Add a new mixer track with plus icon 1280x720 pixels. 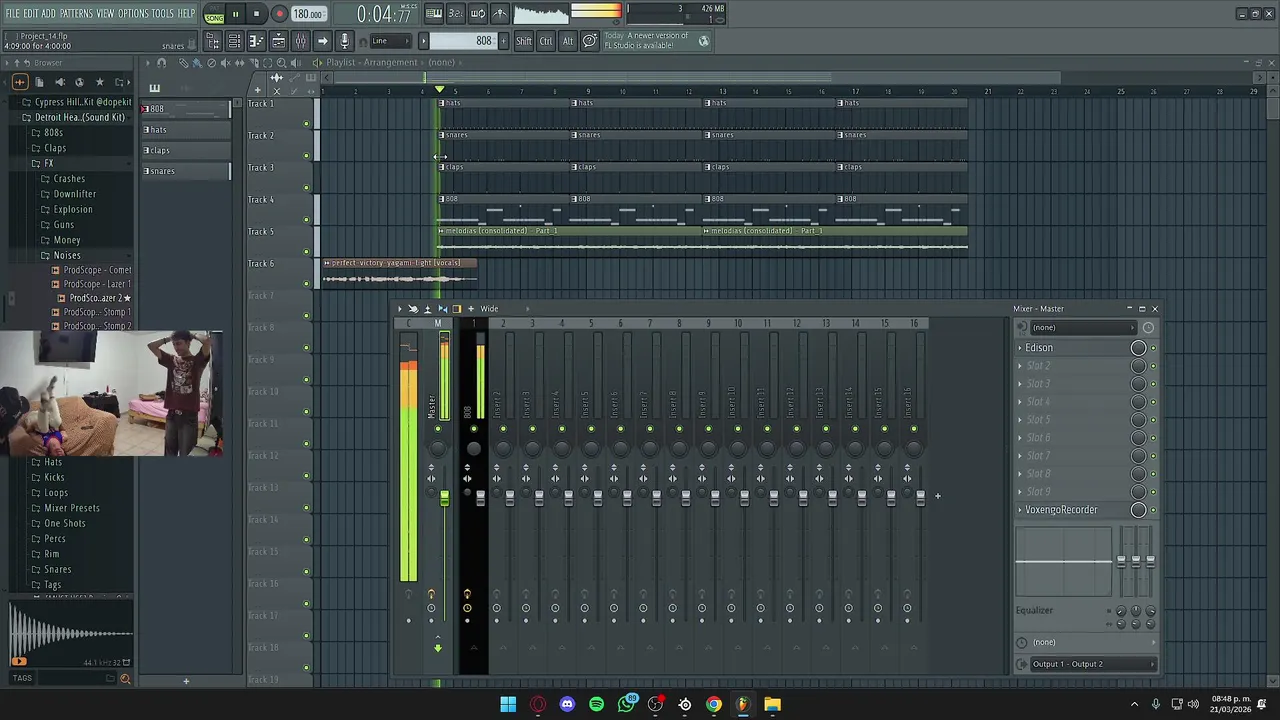pyautogui.click(x=937, y=495)
